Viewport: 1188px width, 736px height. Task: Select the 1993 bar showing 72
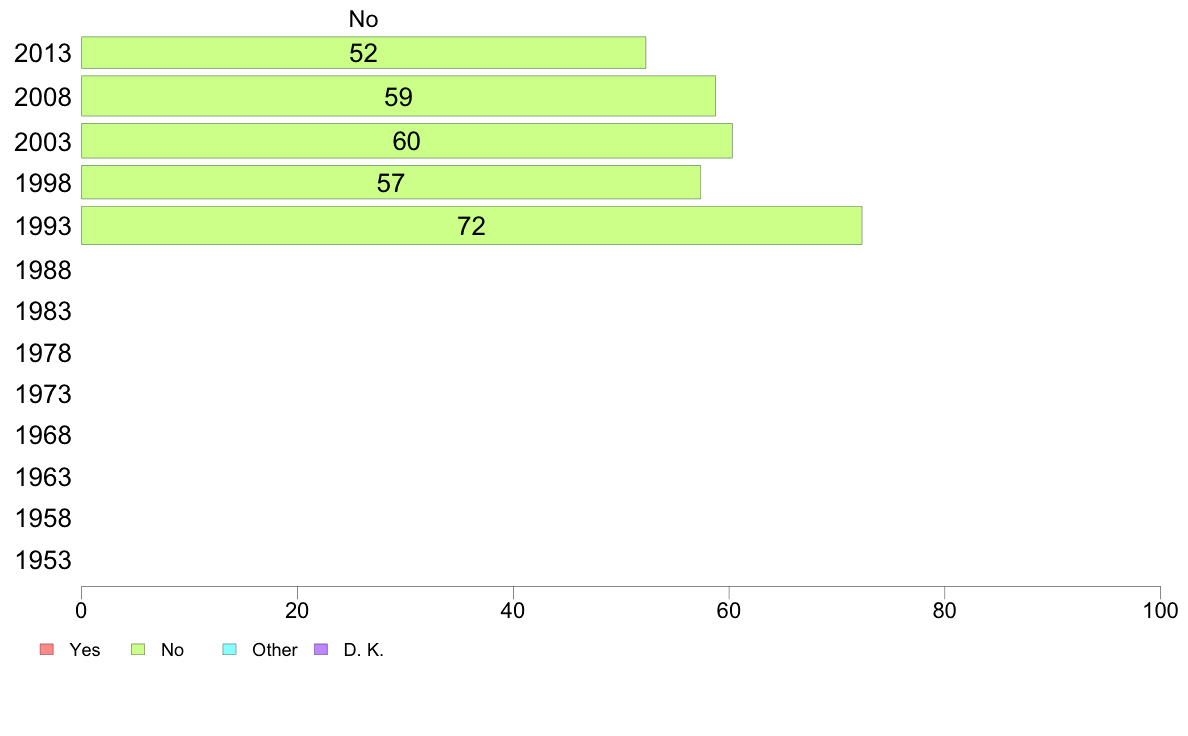[x=471, y=226]
